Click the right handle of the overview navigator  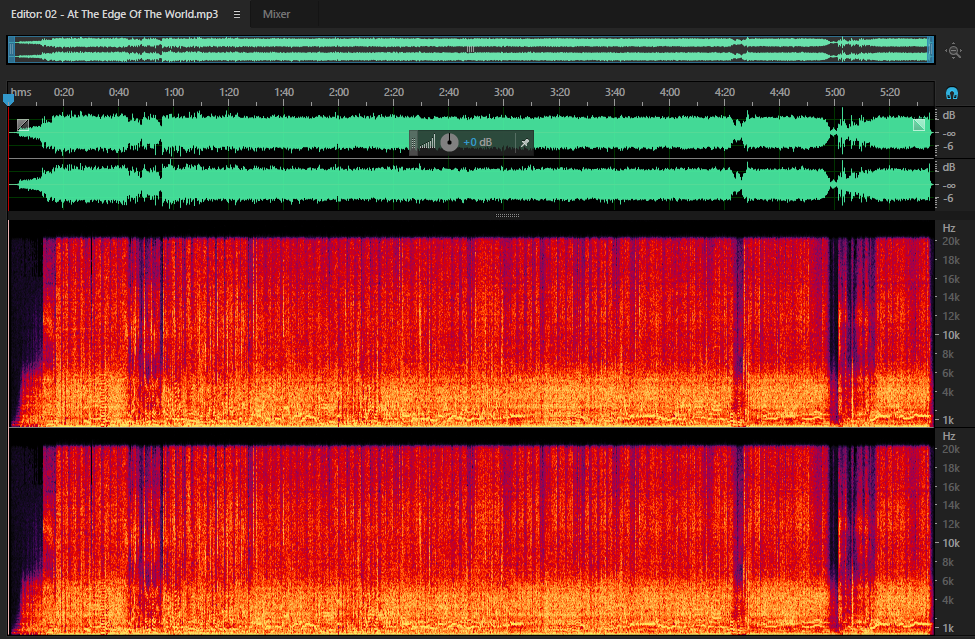point(931,50)
